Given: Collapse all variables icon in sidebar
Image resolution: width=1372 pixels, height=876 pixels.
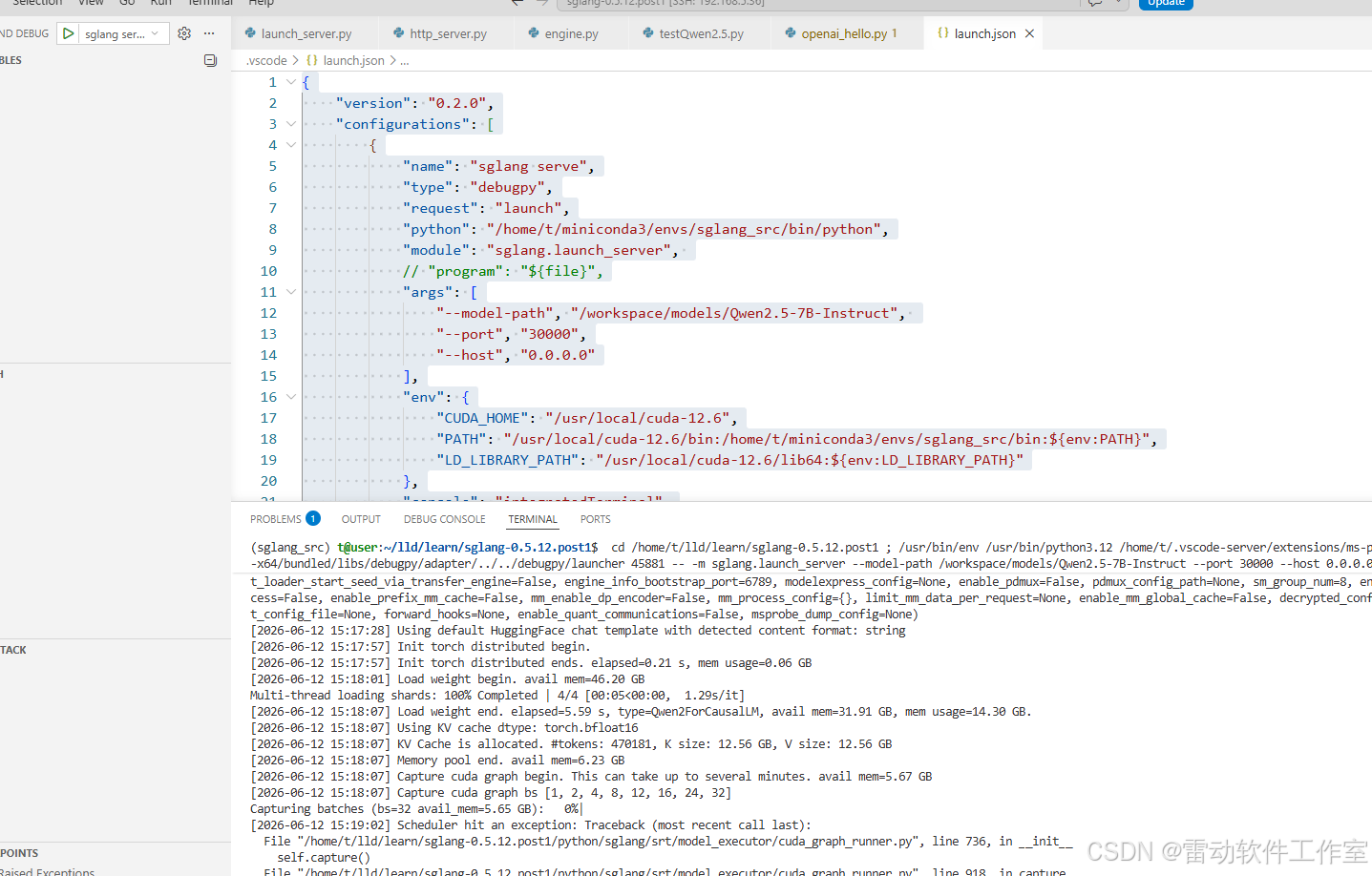Looking at the screenshot, I should coord(210,60).
